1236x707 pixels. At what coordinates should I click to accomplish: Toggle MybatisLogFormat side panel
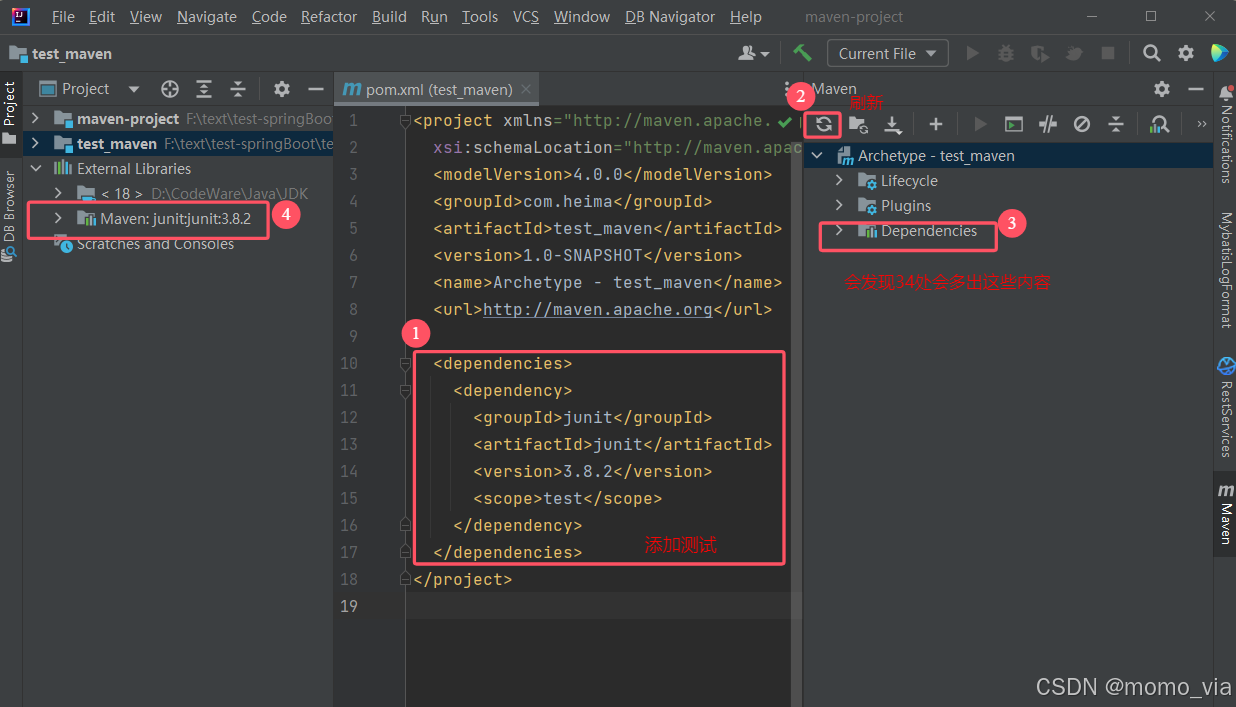1226,270
